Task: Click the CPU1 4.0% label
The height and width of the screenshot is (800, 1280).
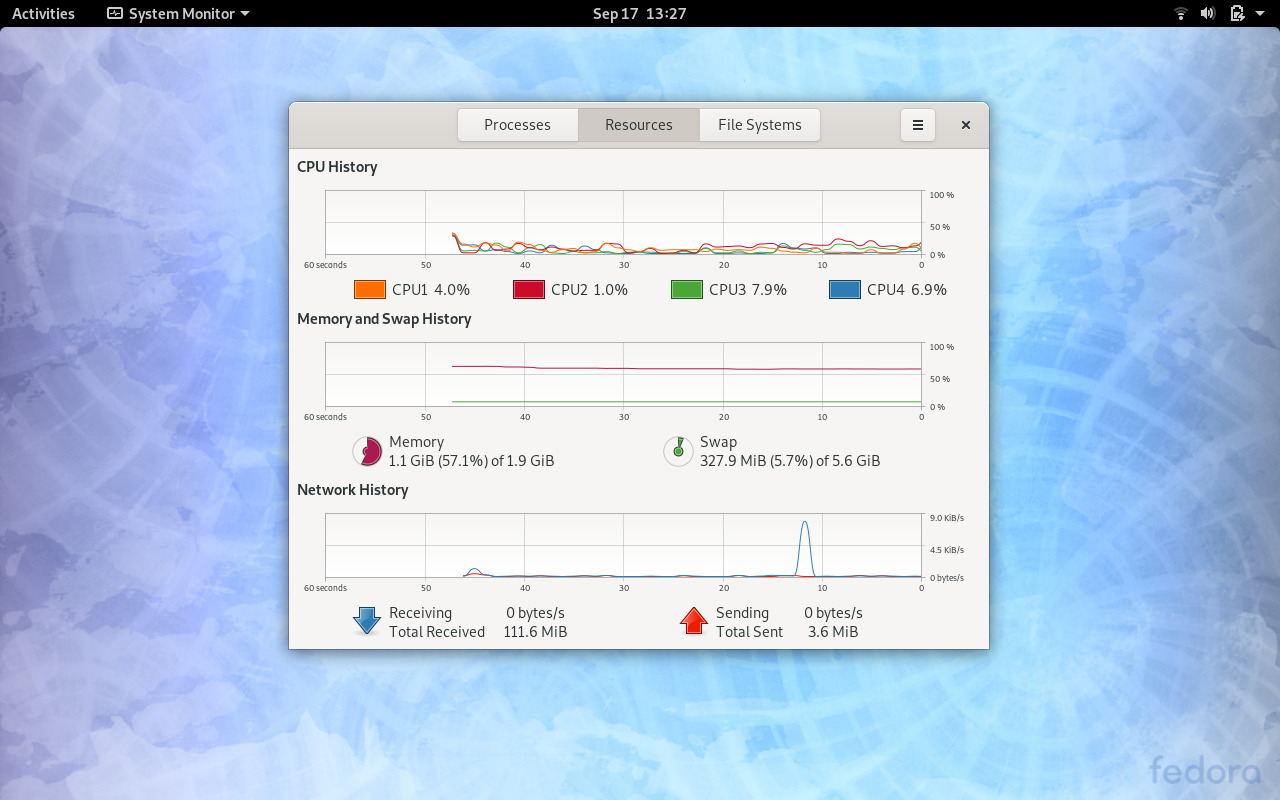Action: [x=431, y=290]
